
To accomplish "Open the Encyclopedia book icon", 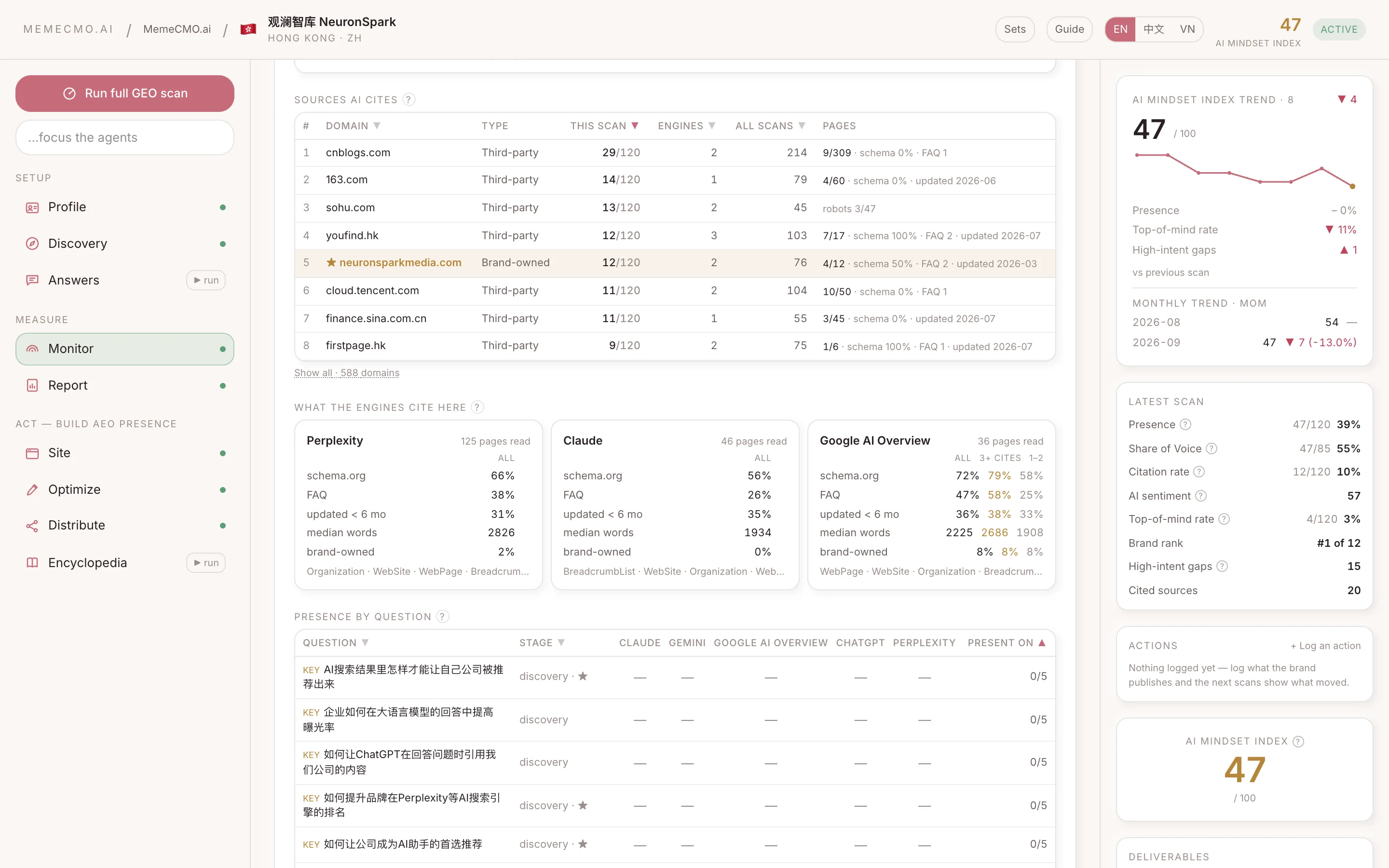I will pos(32,563).
